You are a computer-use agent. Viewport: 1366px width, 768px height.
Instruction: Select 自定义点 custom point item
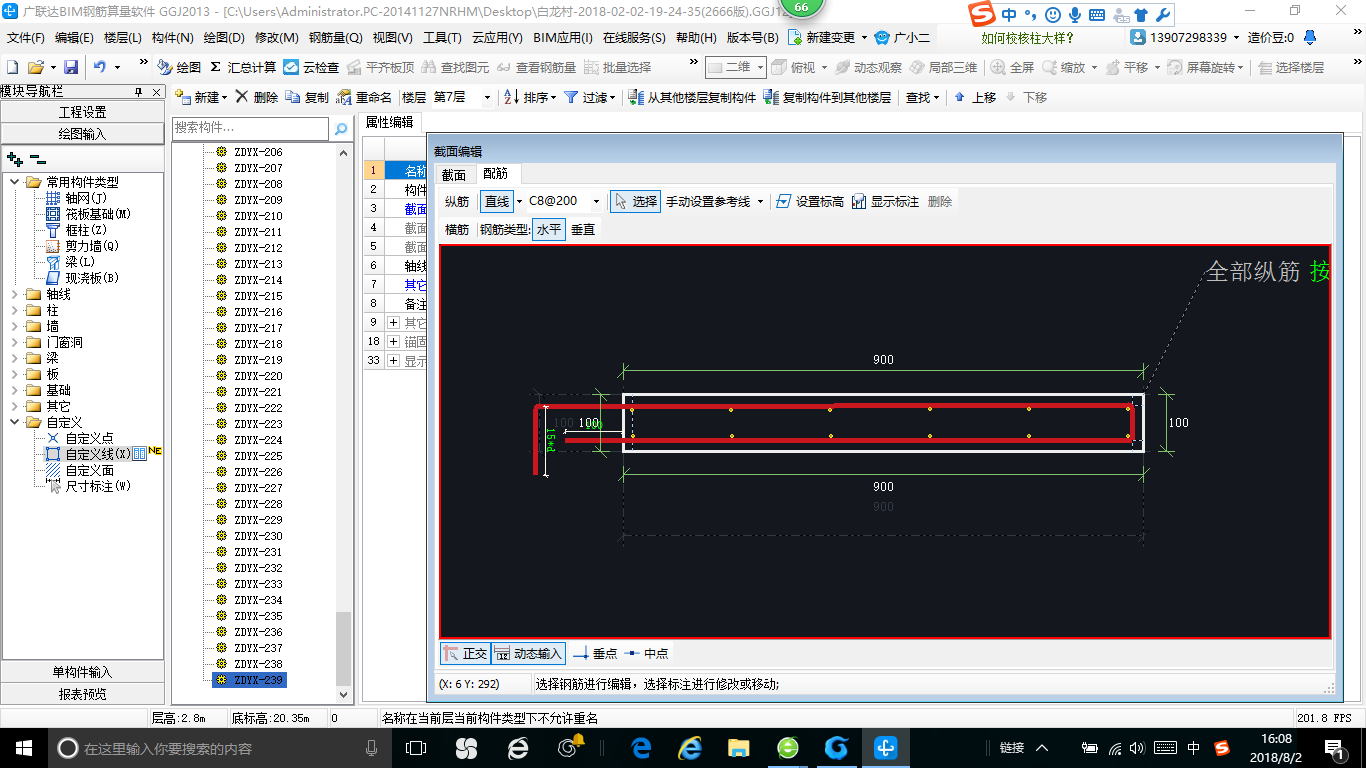[80, 438]
